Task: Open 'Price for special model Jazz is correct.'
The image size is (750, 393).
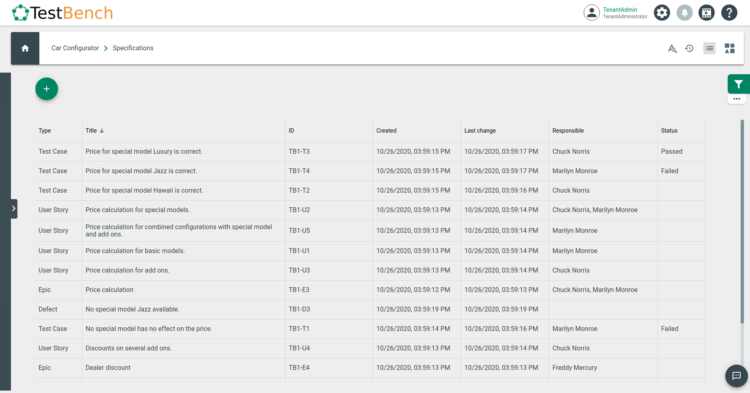Action: tap(141, 171)
